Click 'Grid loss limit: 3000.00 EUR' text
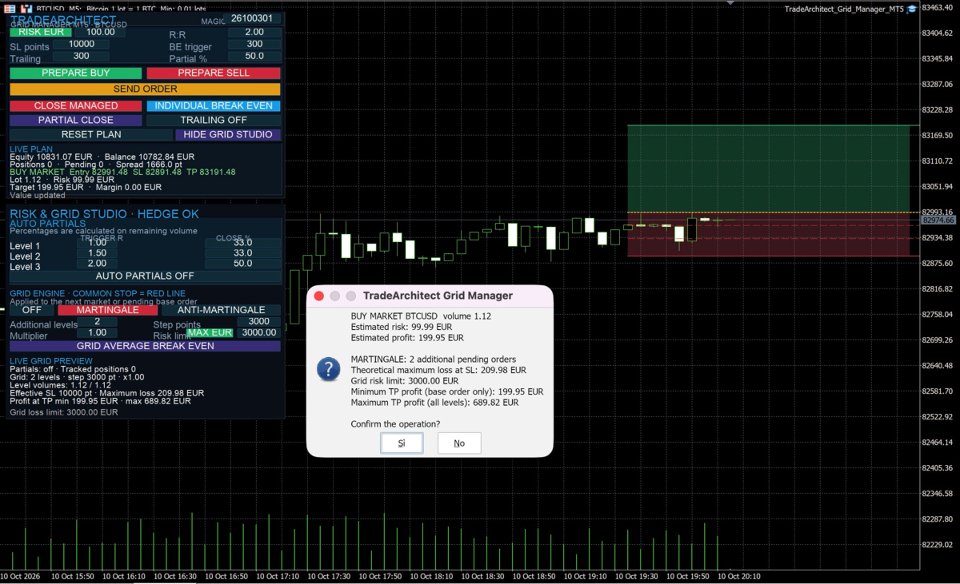960x584 pixels. click(x=64, y=412)
